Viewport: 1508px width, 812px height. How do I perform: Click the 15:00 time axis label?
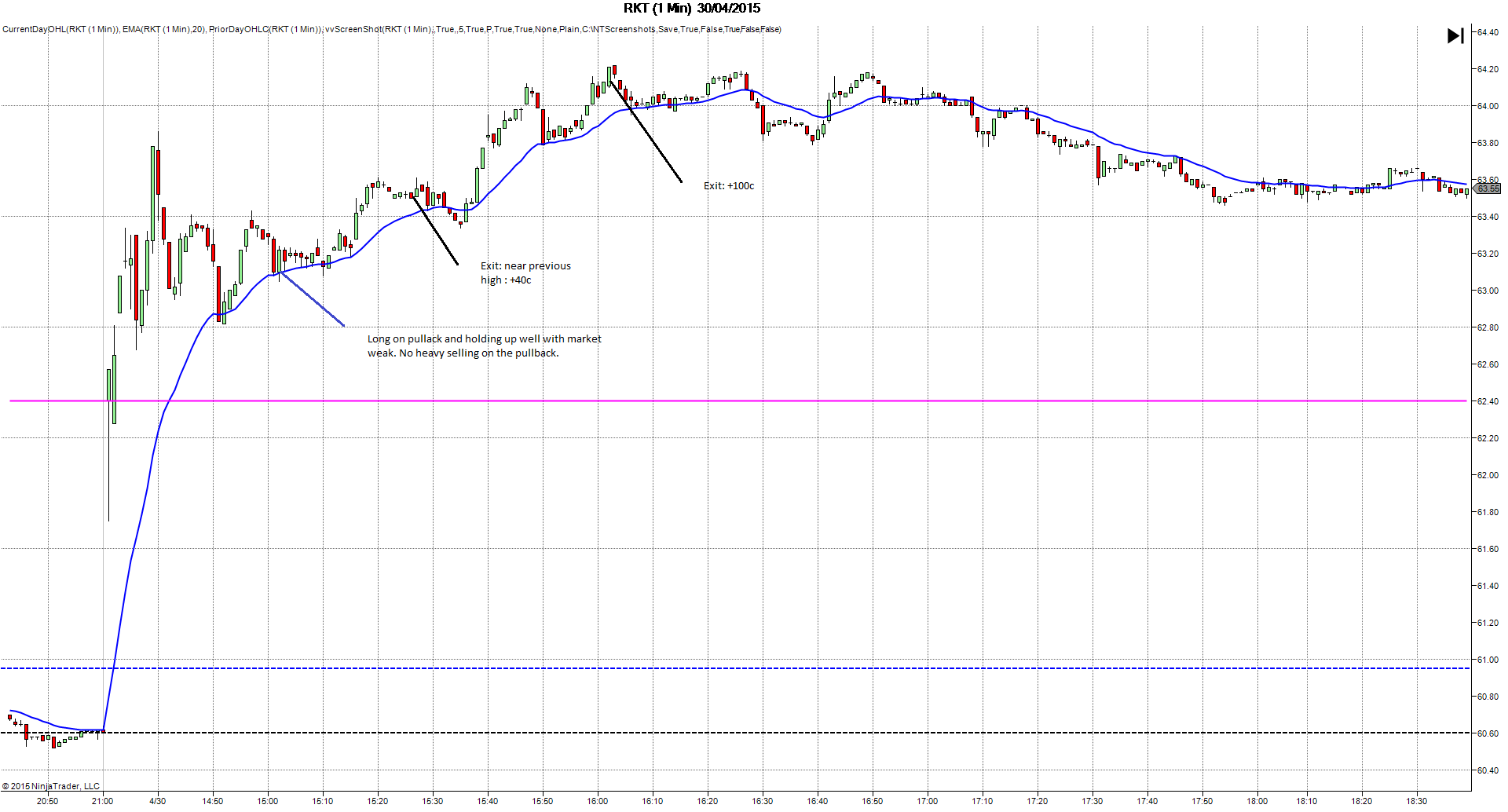point(267,801)
